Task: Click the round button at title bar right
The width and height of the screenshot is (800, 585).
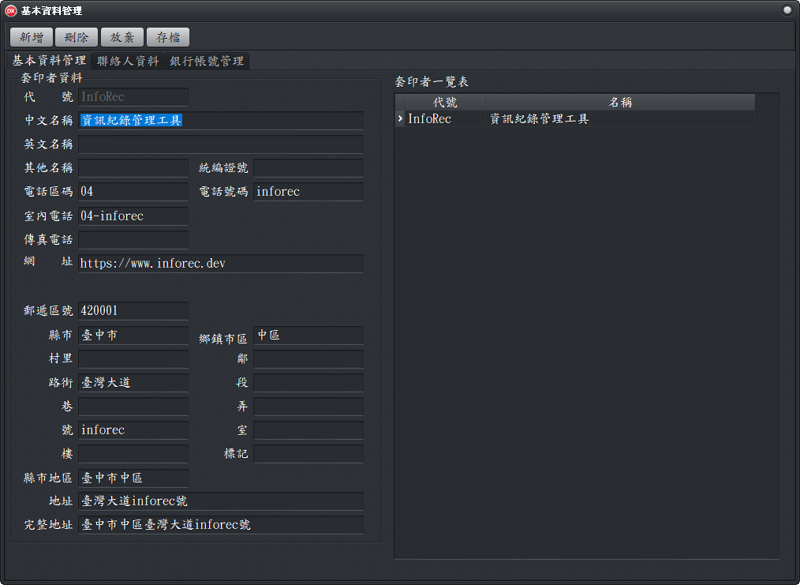Action: [x=787, y=9]
